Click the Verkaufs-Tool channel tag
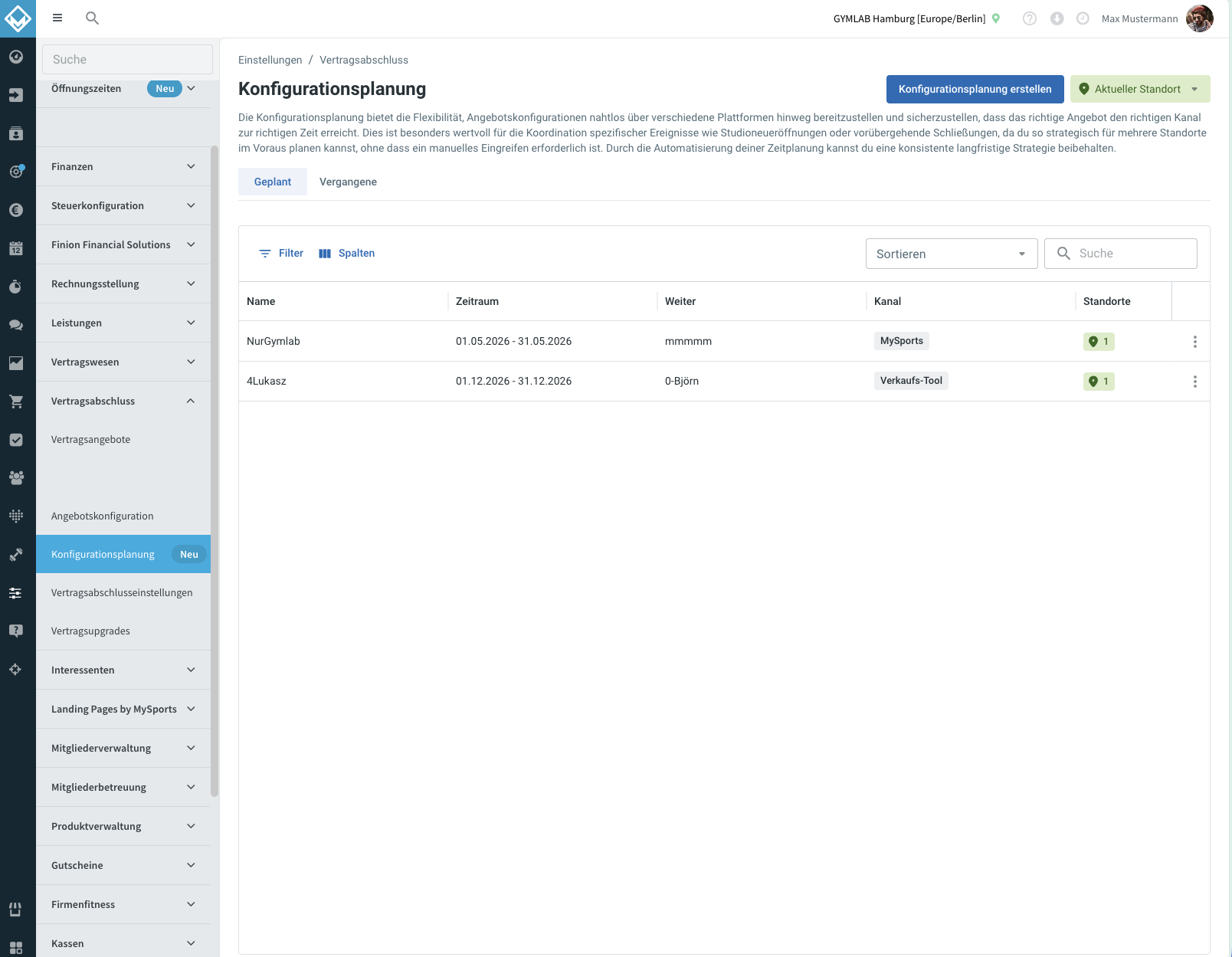Viewport: 1232px width, 957px height. click(911, 381)
